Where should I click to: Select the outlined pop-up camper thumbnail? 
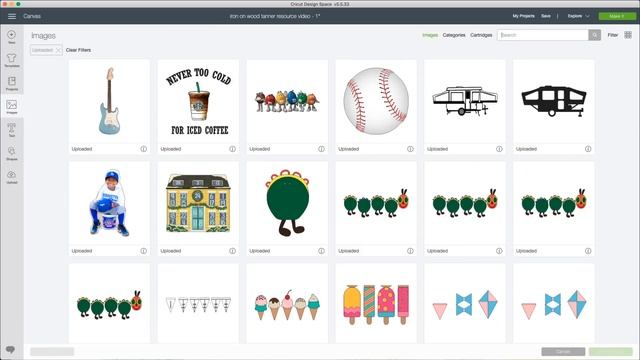(465, 101)
